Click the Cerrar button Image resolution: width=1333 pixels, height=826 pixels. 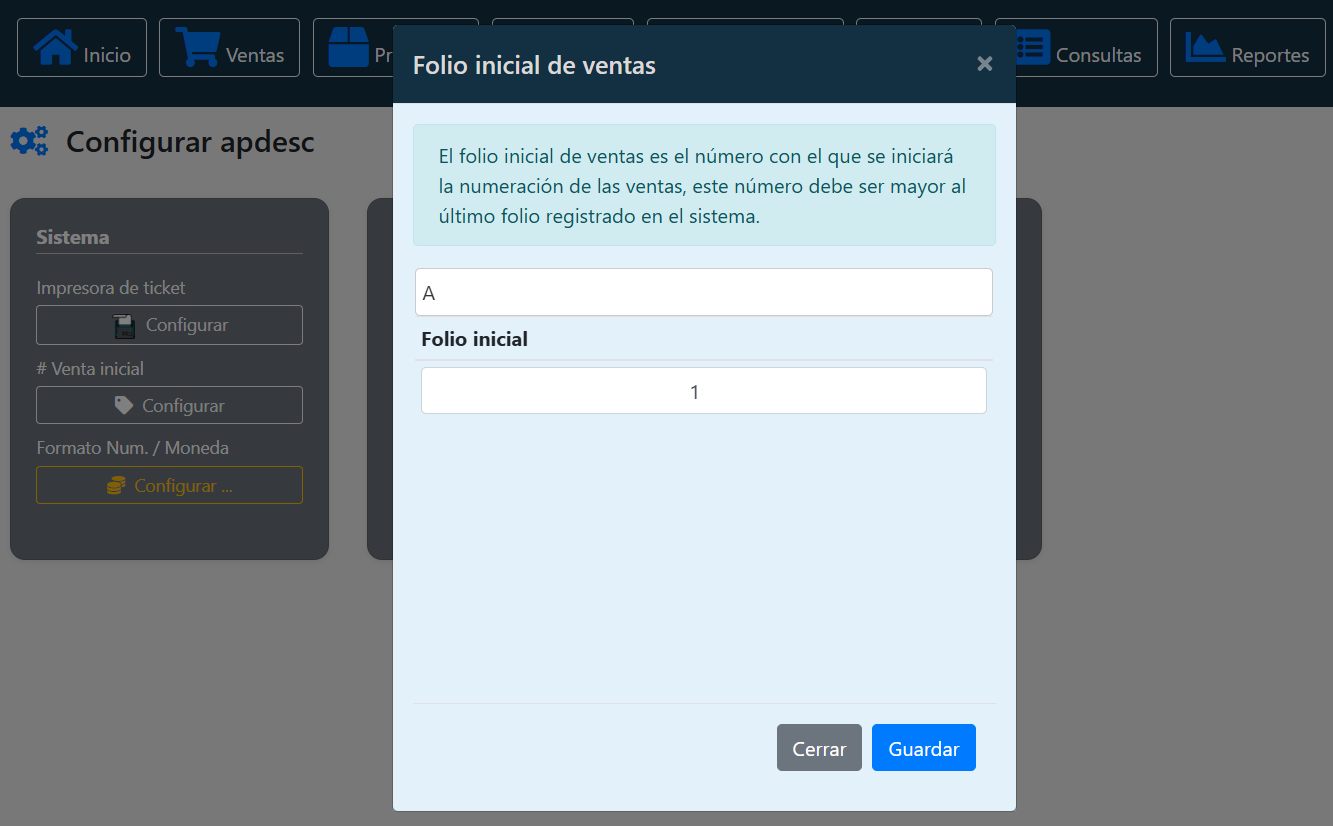[x=818, y=747]
